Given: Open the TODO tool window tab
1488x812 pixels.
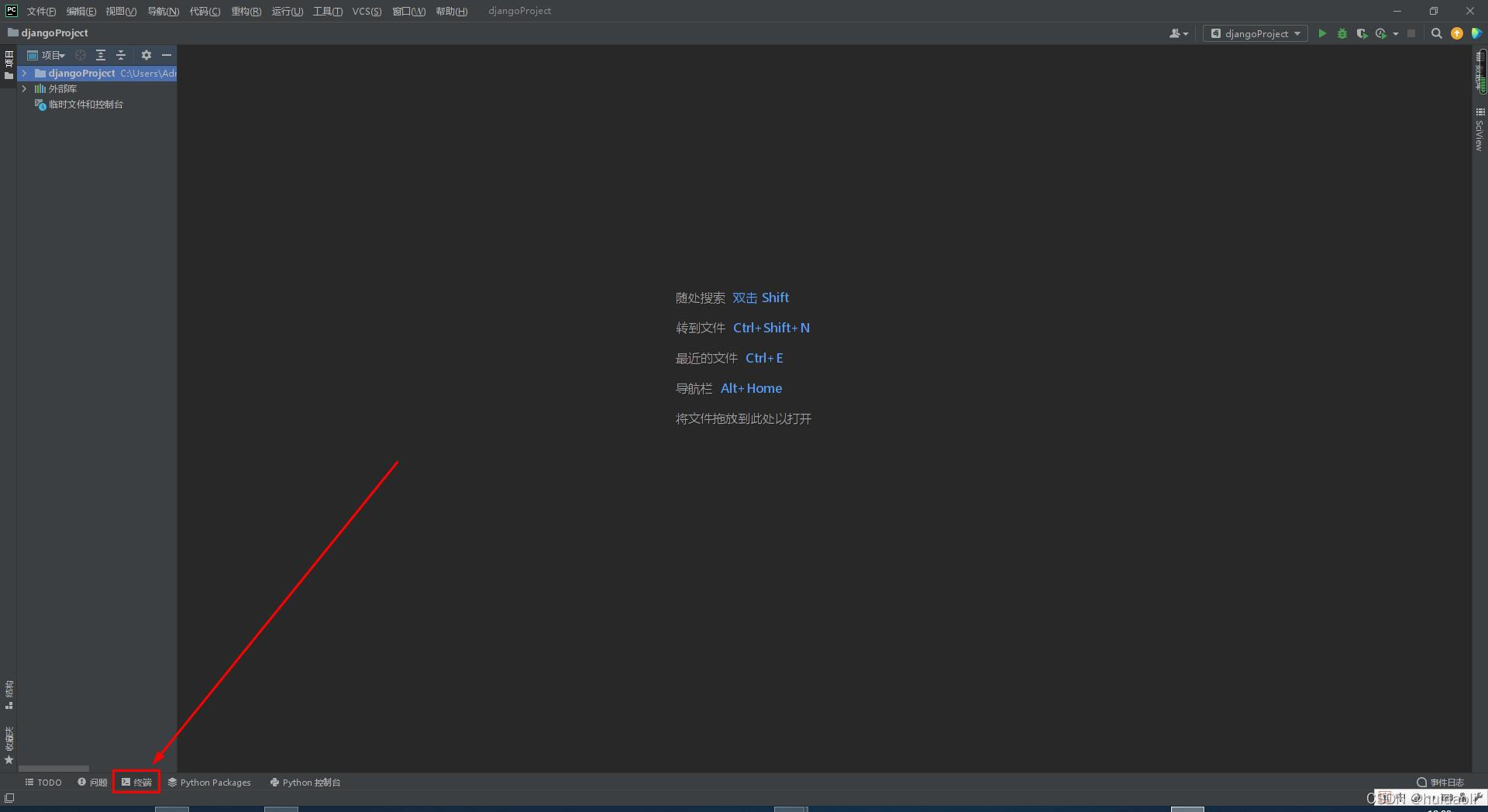Looking at the screenshot, I should 43,783.
